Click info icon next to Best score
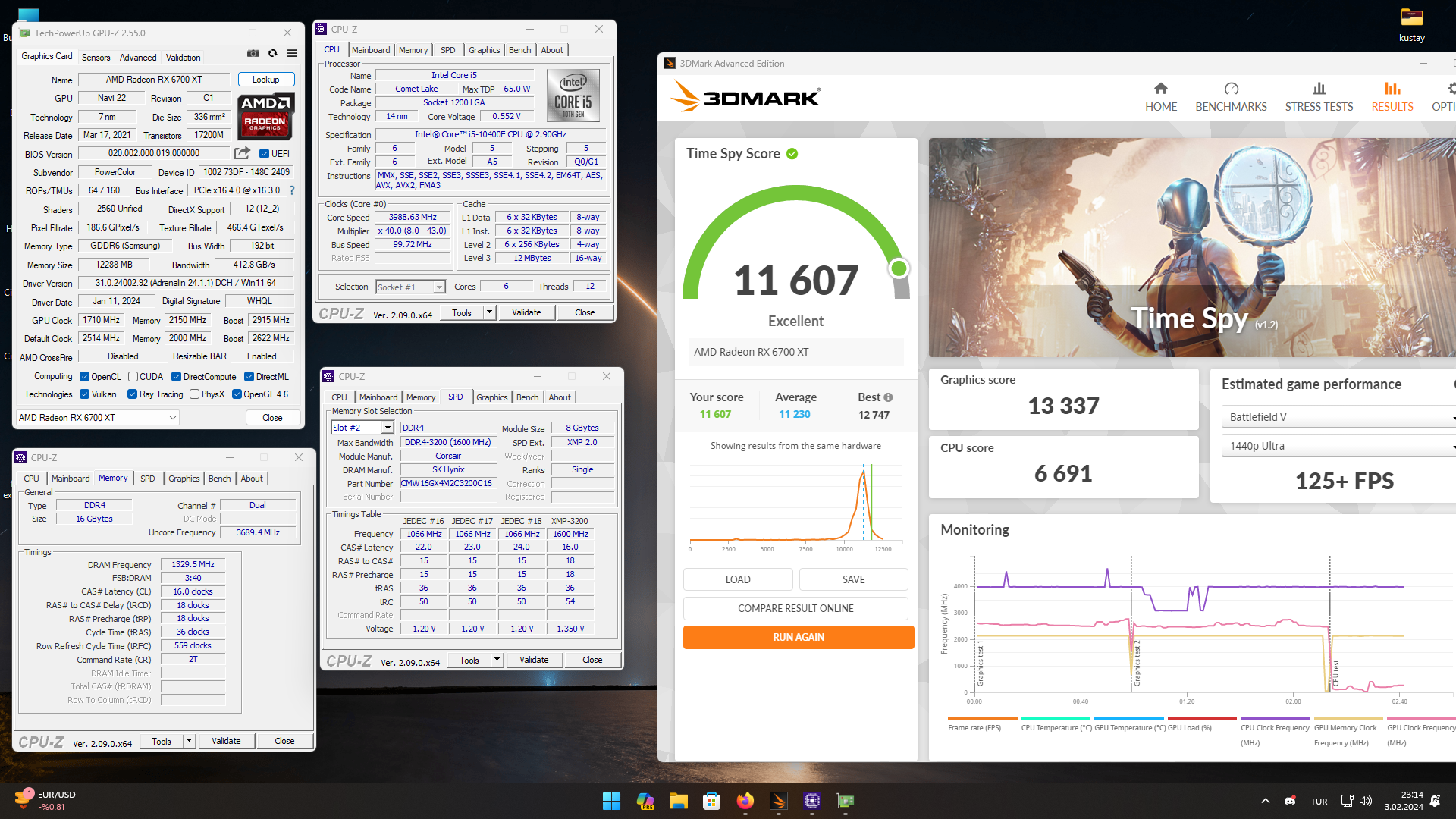This screenshot has height=819, width=1456. tap(888, 397)
